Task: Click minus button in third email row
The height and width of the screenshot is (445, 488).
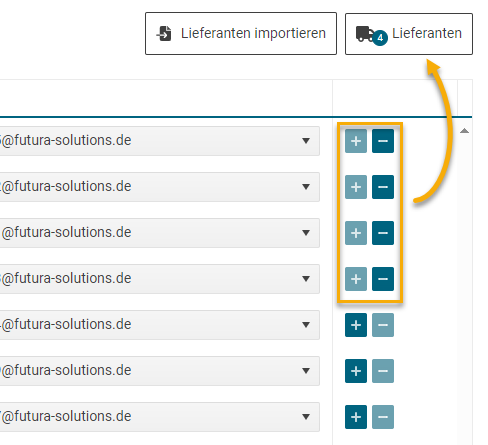Action: click(383, 233)
